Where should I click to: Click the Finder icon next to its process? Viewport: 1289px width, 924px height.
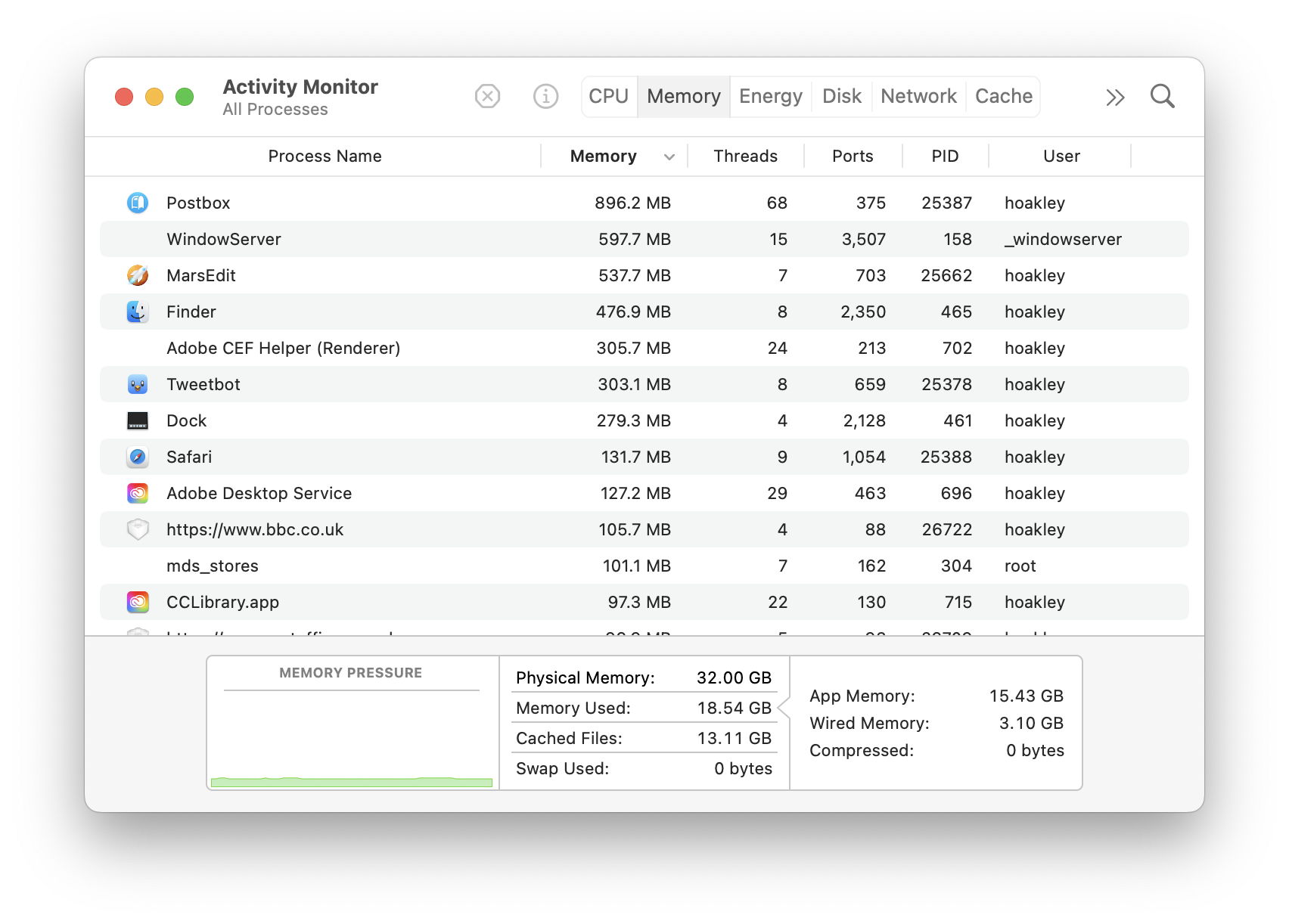[x=137, y=312]
